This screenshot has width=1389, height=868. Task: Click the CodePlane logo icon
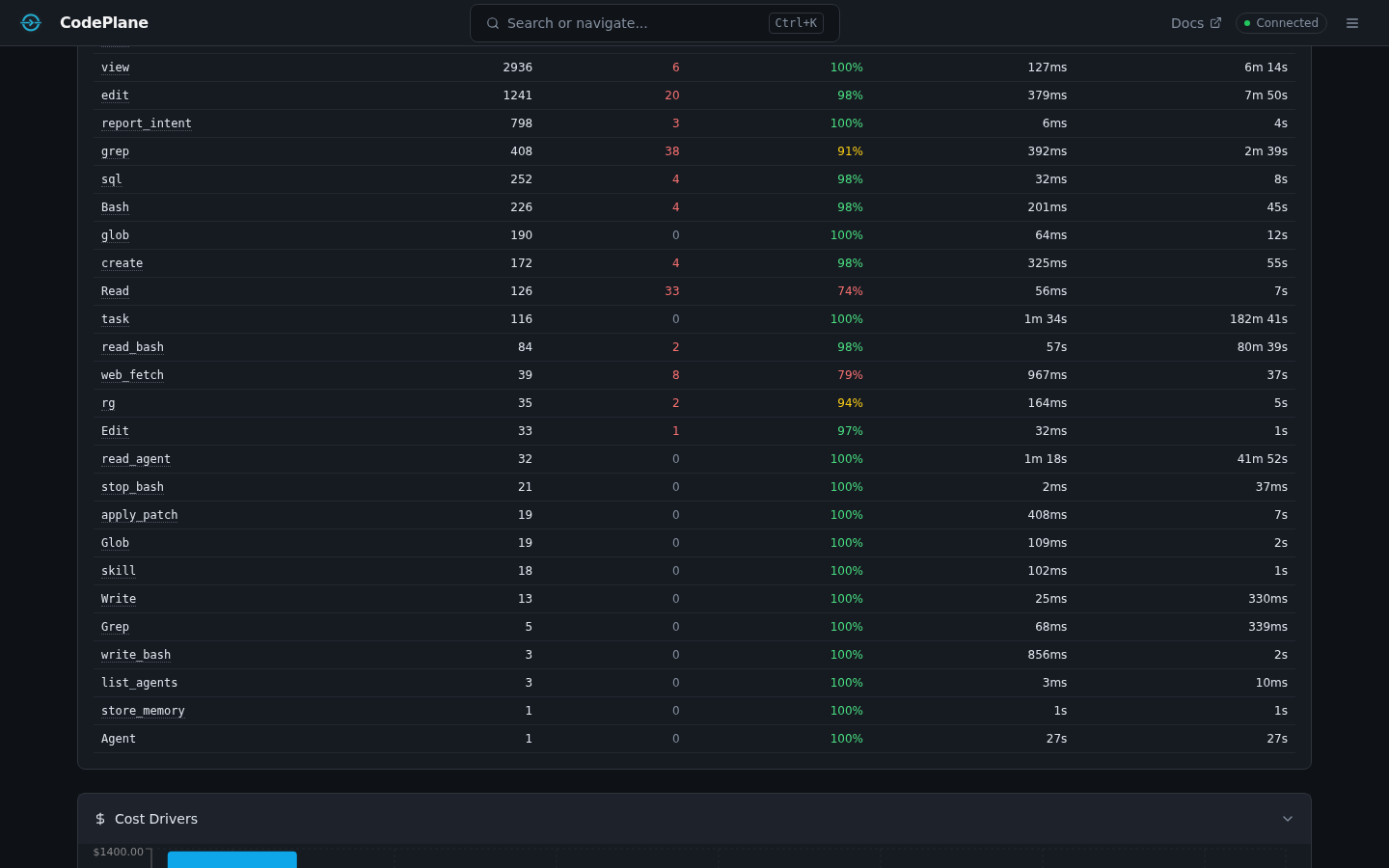point(31,23)
